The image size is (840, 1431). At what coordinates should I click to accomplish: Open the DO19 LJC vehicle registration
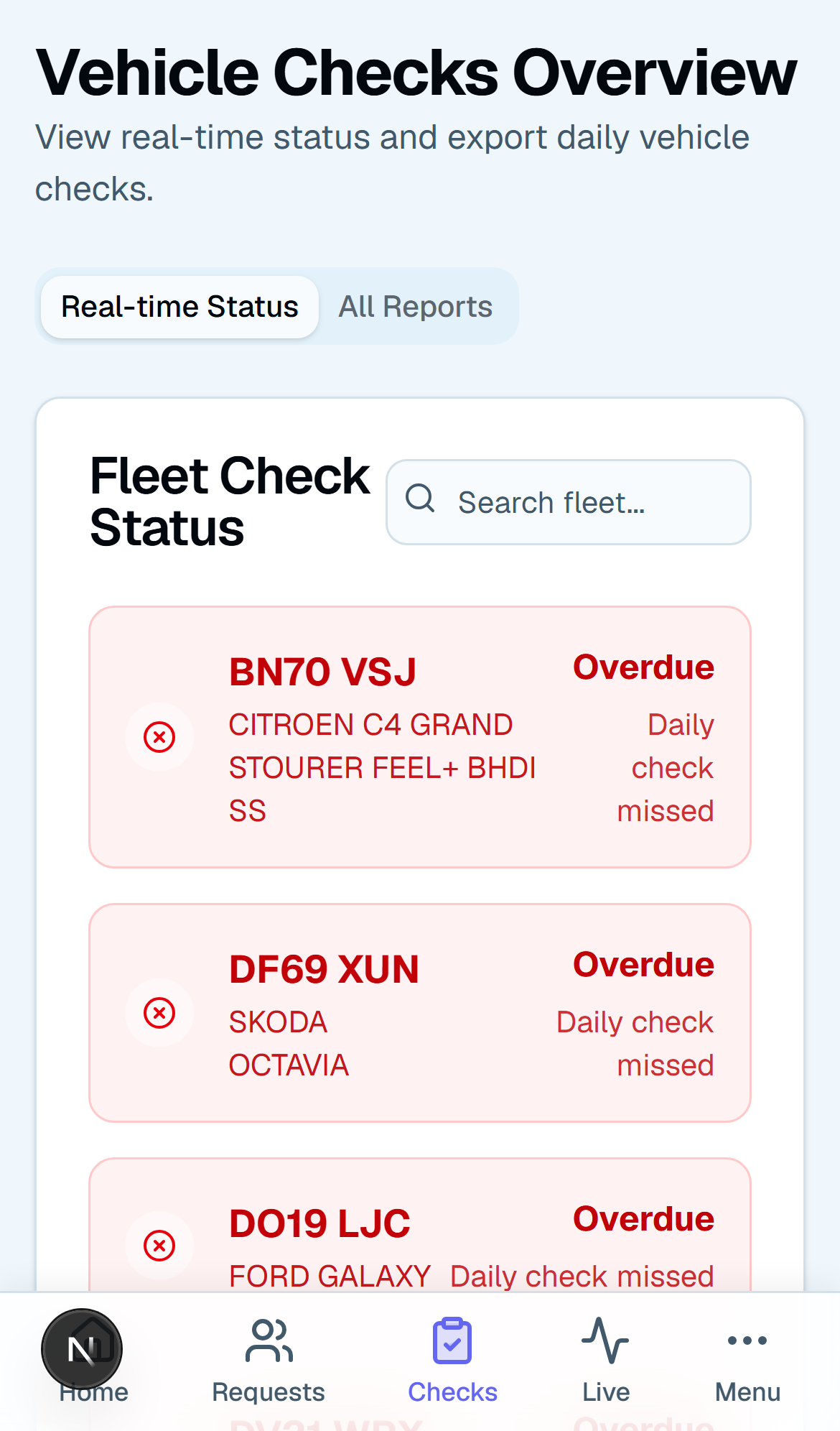pos(319,1223)
